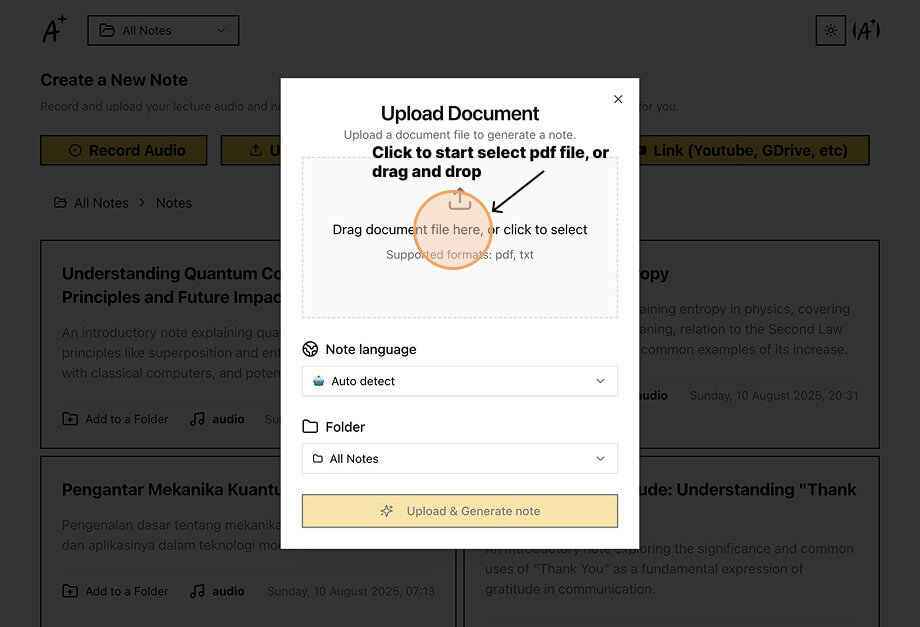Click All Notes breadcrumb link
This screenshot has height=627, width=920.
coord(101,203)
